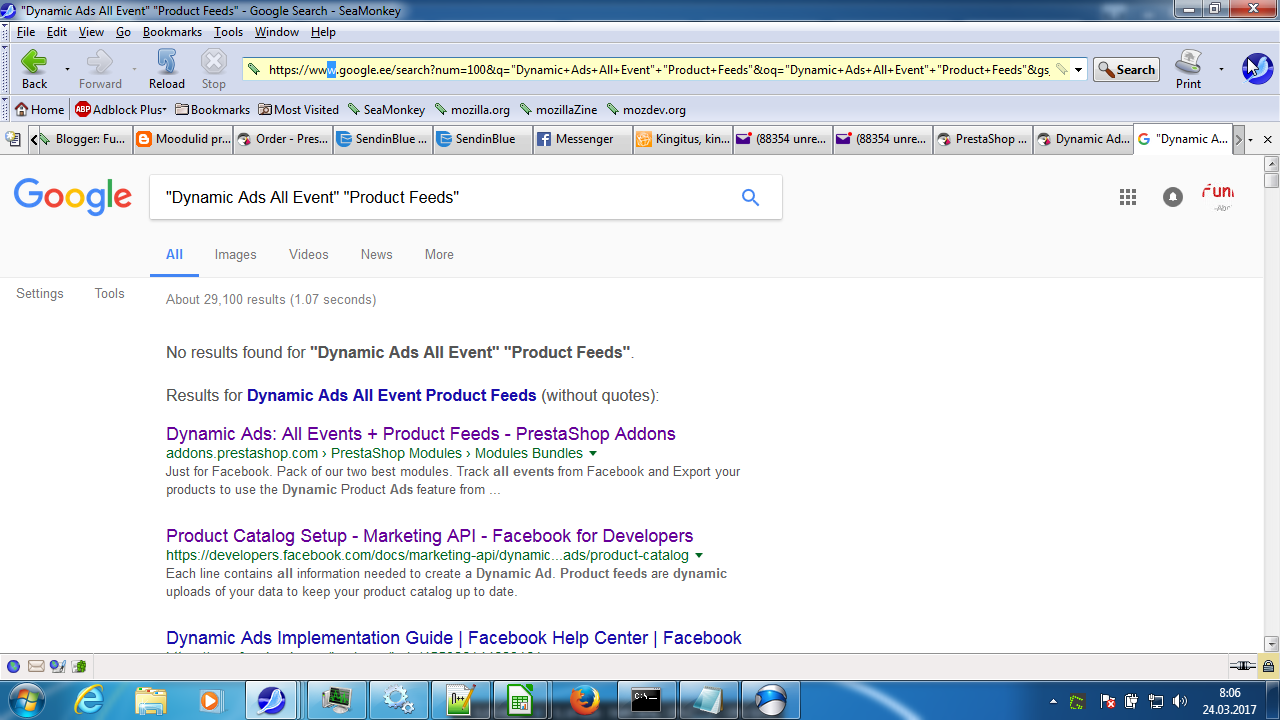Open the Bookmarks menu
1280x720 pixels.
[x=172, y=32]
